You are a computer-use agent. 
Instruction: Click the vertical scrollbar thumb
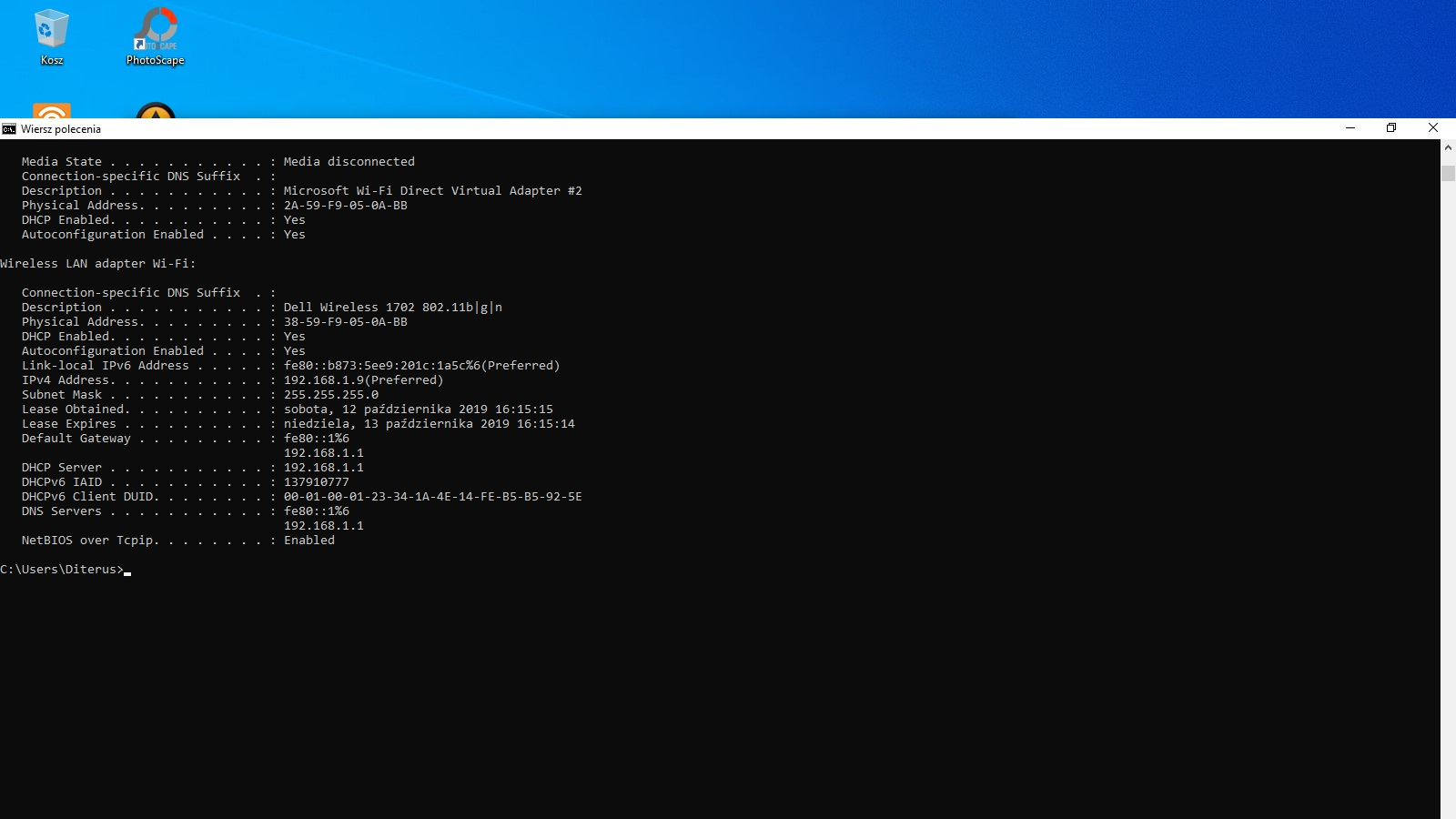click(1448, 173)
